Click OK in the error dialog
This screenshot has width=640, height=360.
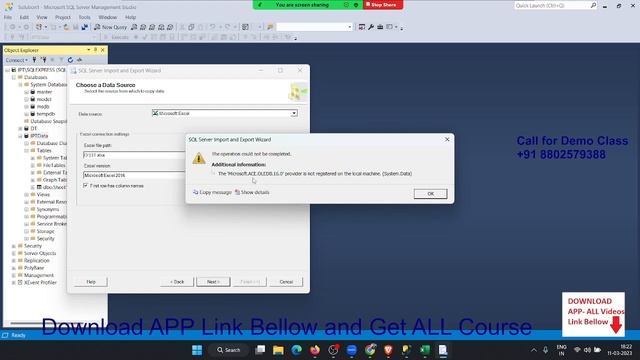click(430, 193)
